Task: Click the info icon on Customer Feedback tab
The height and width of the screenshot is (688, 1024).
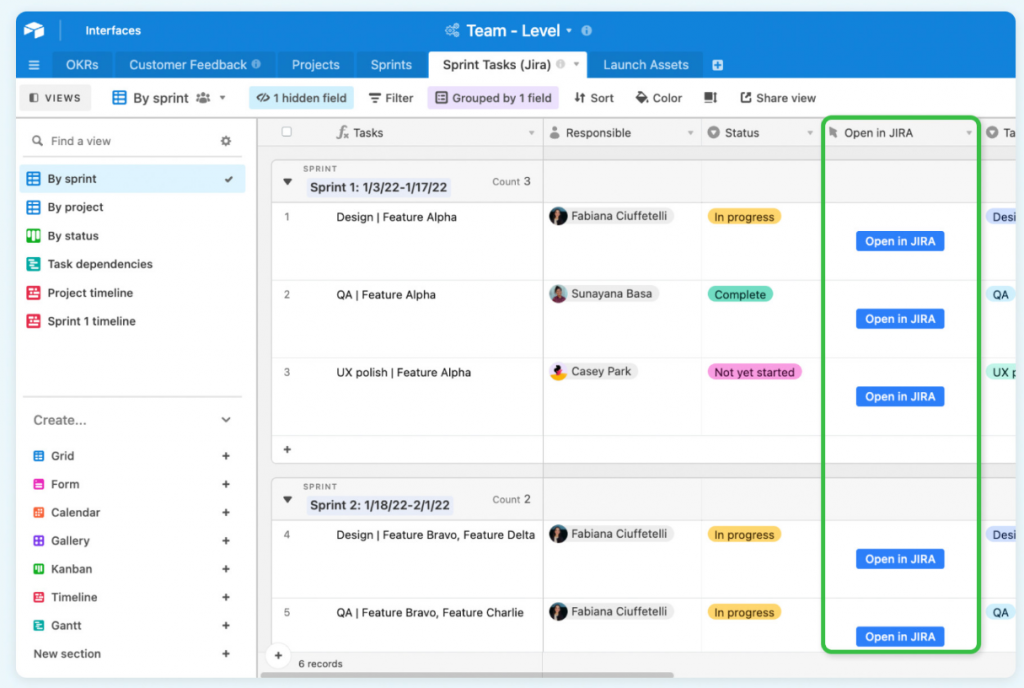Action: pyautogui.click(x=256, y=64)
